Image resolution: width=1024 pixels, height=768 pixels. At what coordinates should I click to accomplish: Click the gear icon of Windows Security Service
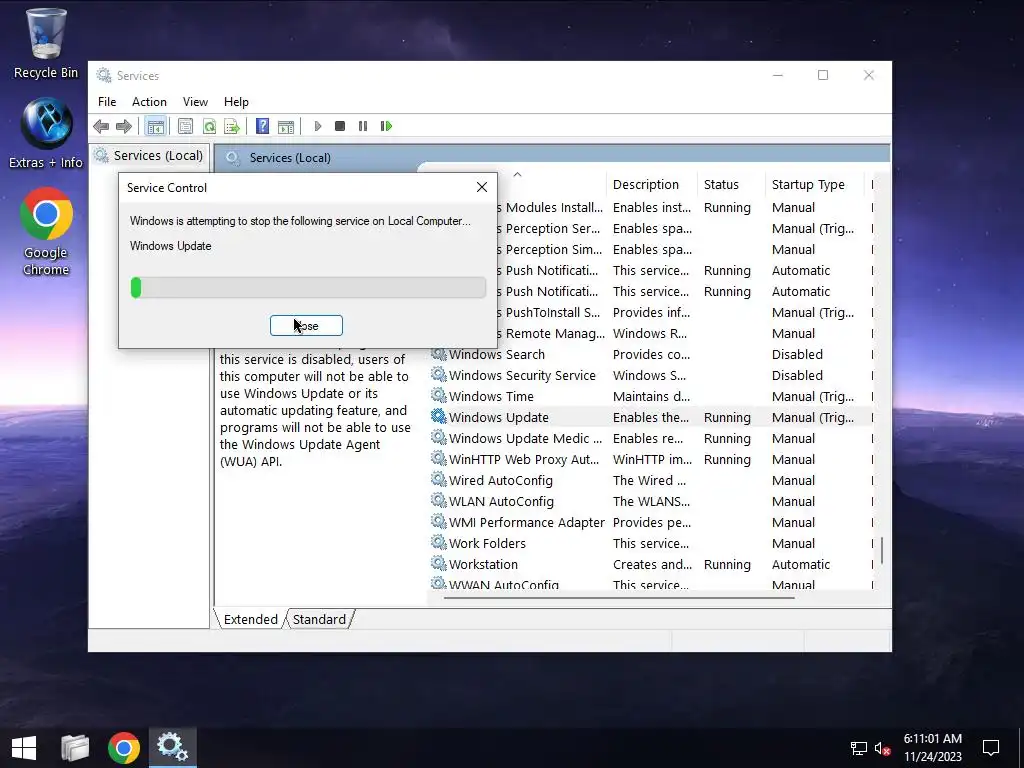pyautogui.click(x=439, y=375)
